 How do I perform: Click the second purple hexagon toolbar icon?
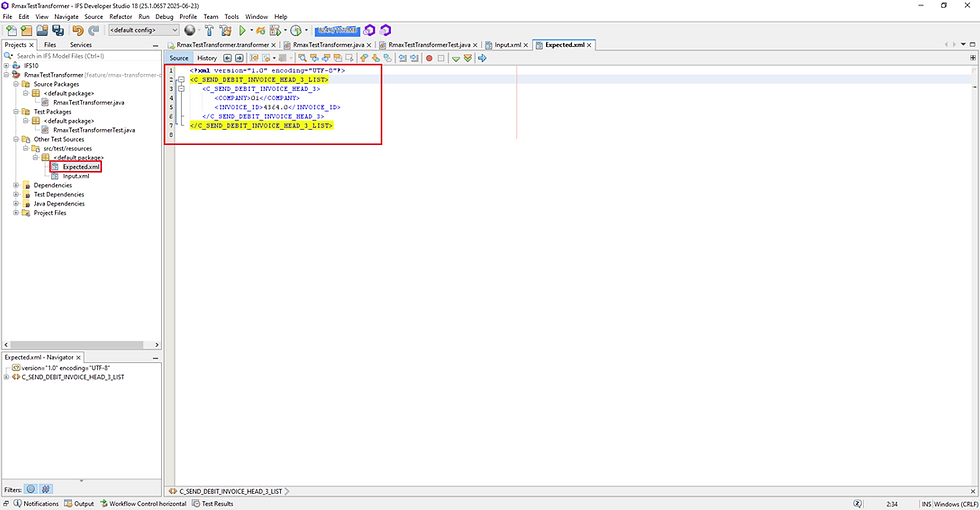[385, 30]
